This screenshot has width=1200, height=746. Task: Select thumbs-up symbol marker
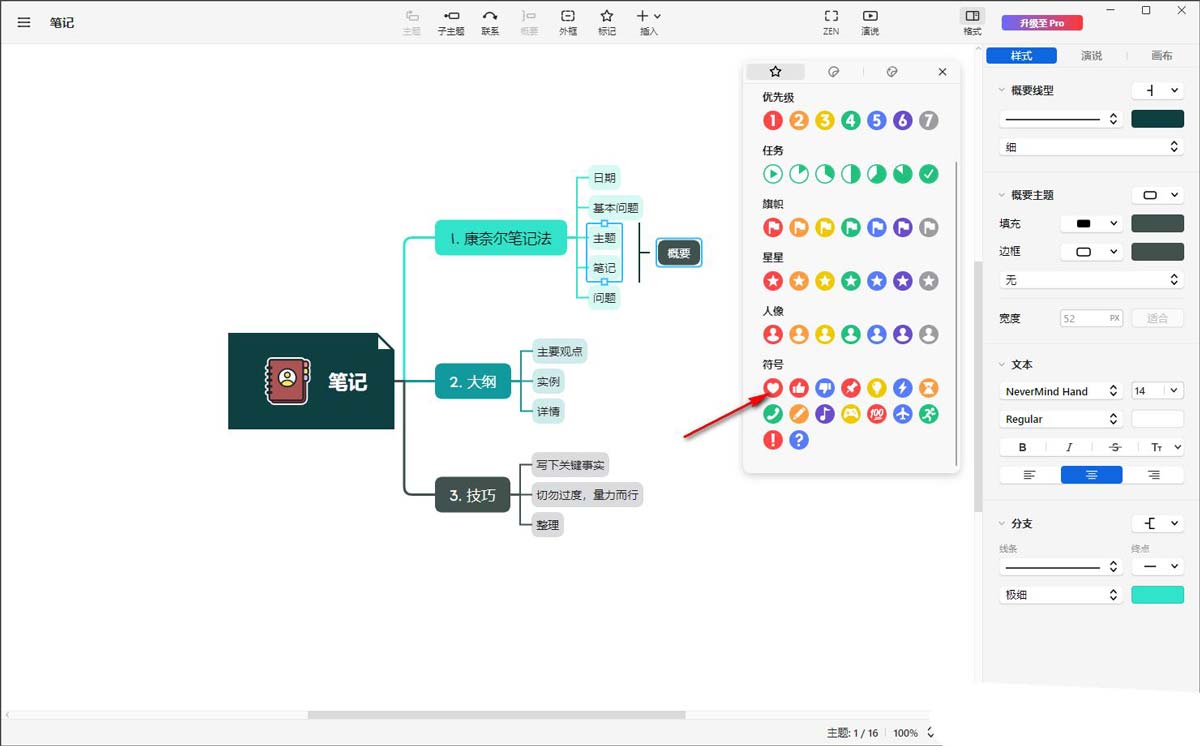point(799,388)
